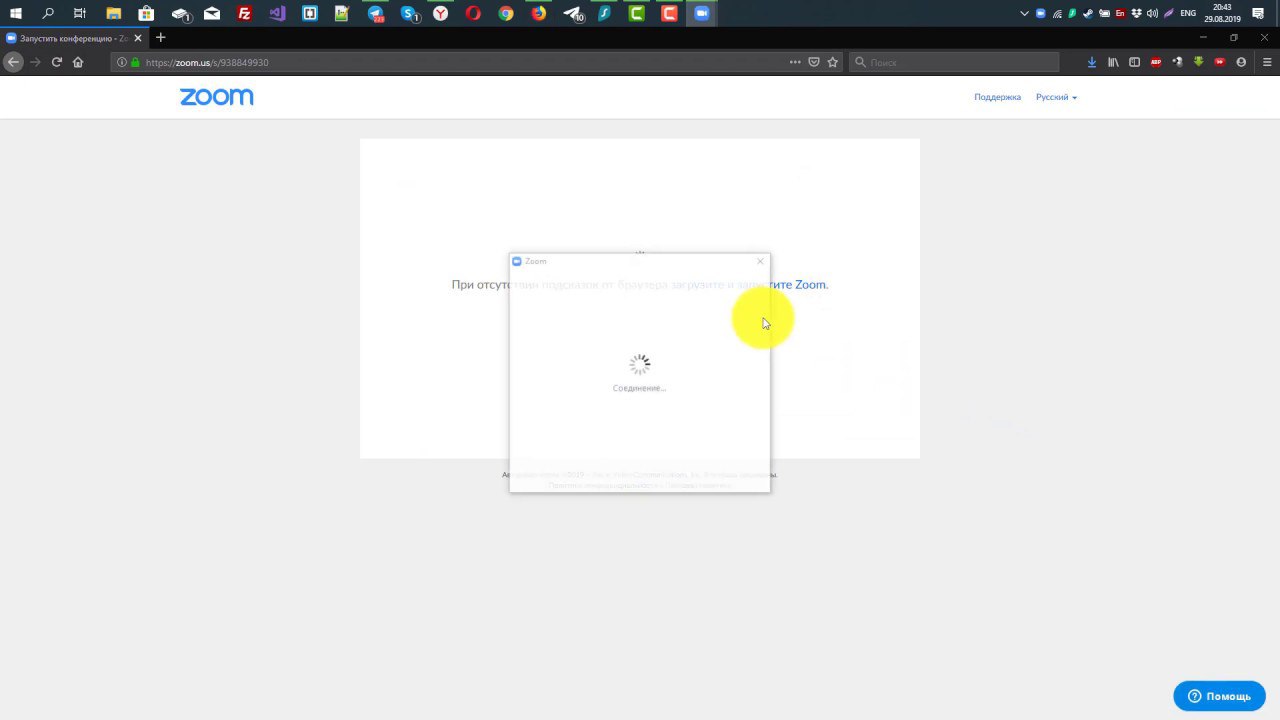
Task: Open Visual Studio from the taskbar
Action: [x=278, y=14]
